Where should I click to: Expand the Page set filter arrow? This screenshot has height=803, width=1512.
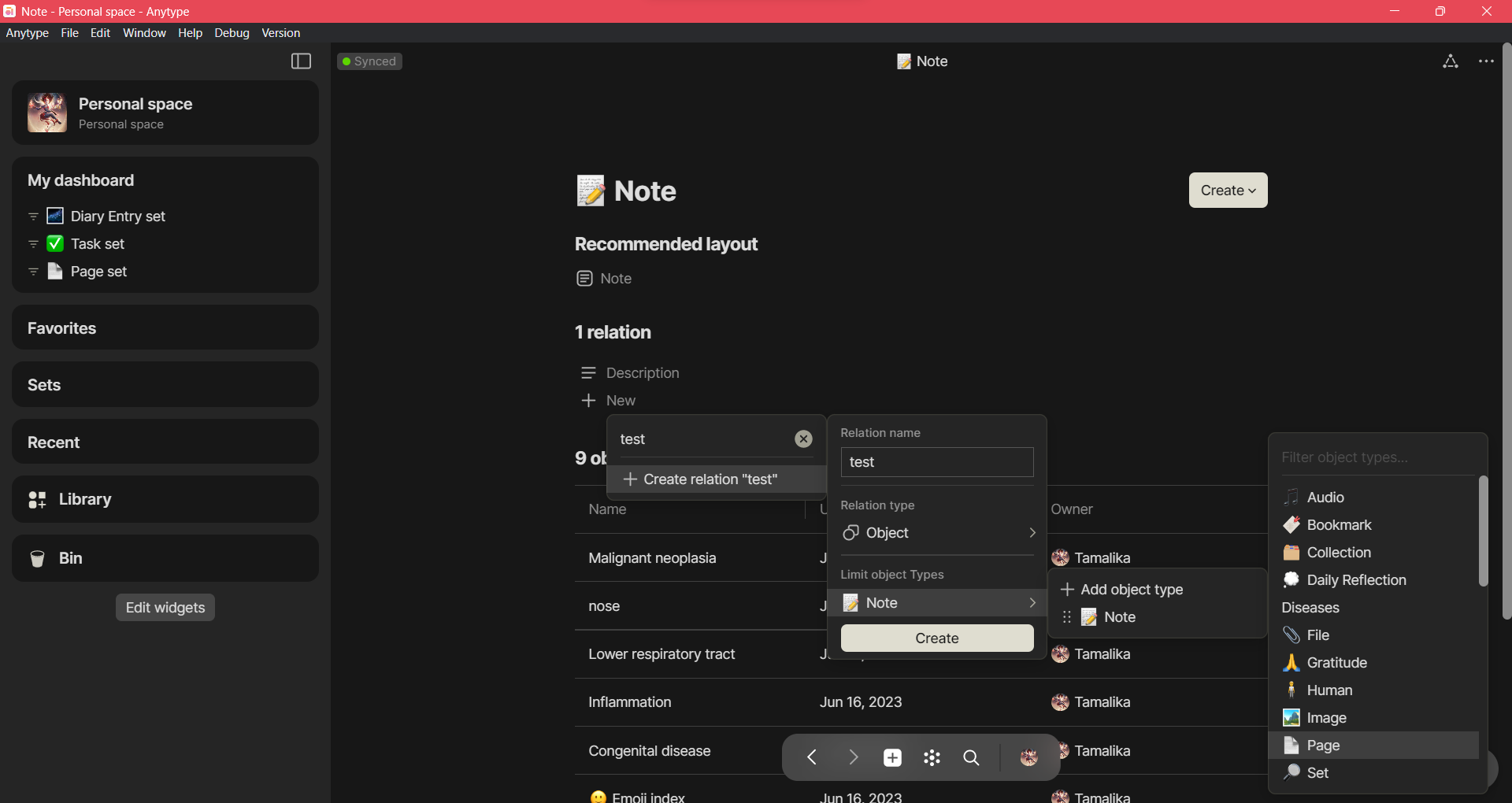(x=33, y=272)
